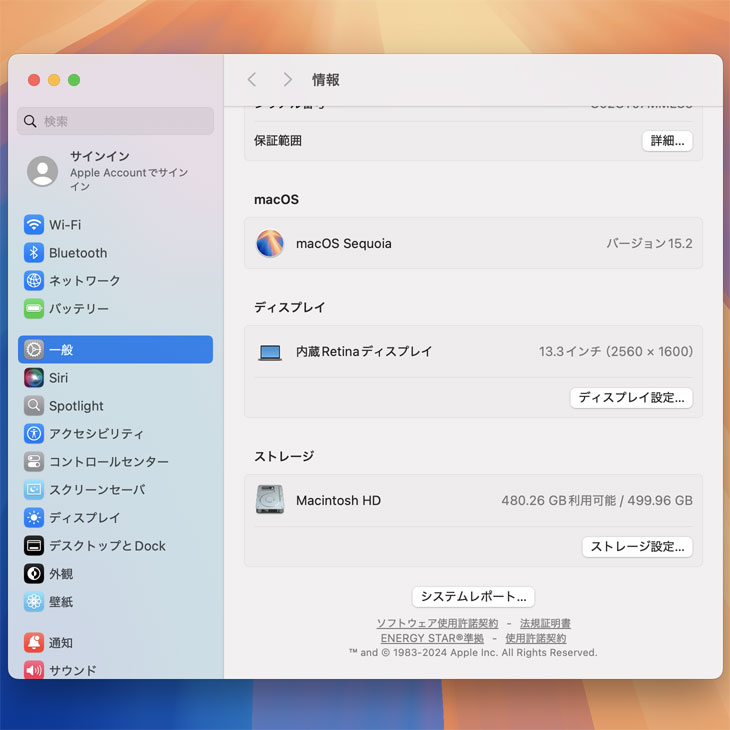
Task: Open the Spotlight magnifier icon
Action: 34,406
